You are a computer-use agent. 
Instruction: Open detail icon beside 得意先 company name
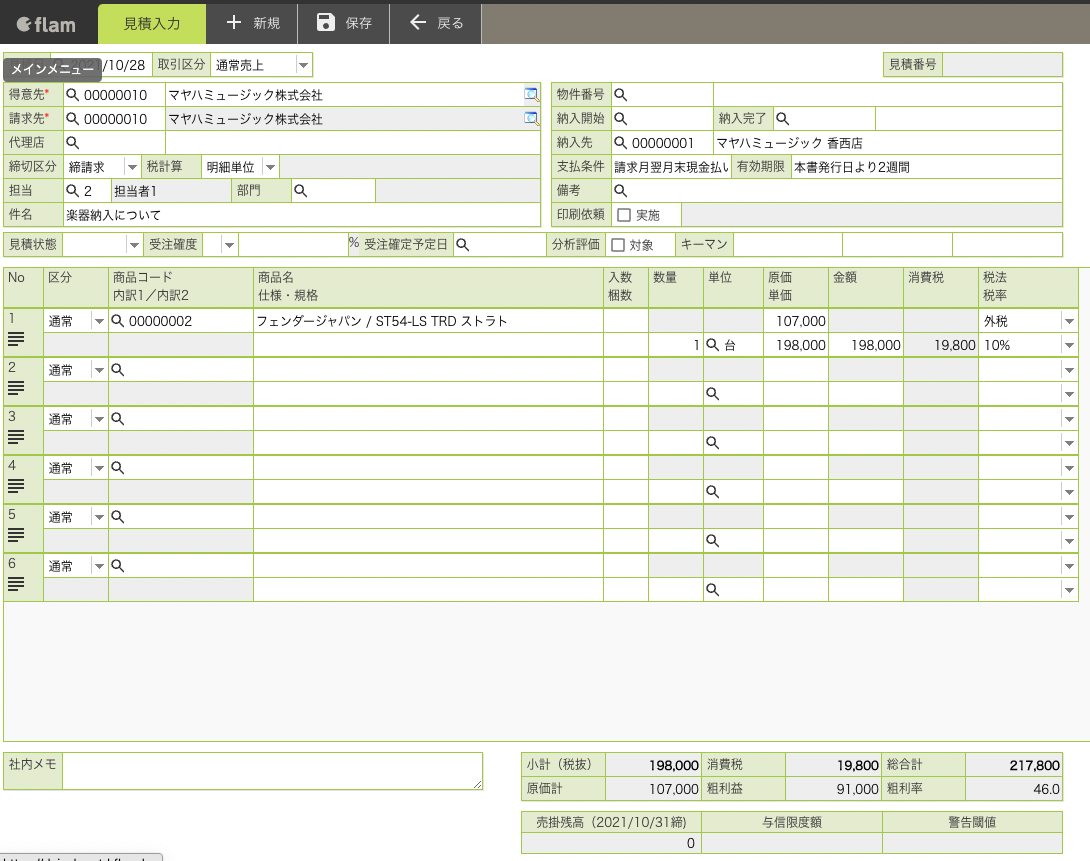531,95
